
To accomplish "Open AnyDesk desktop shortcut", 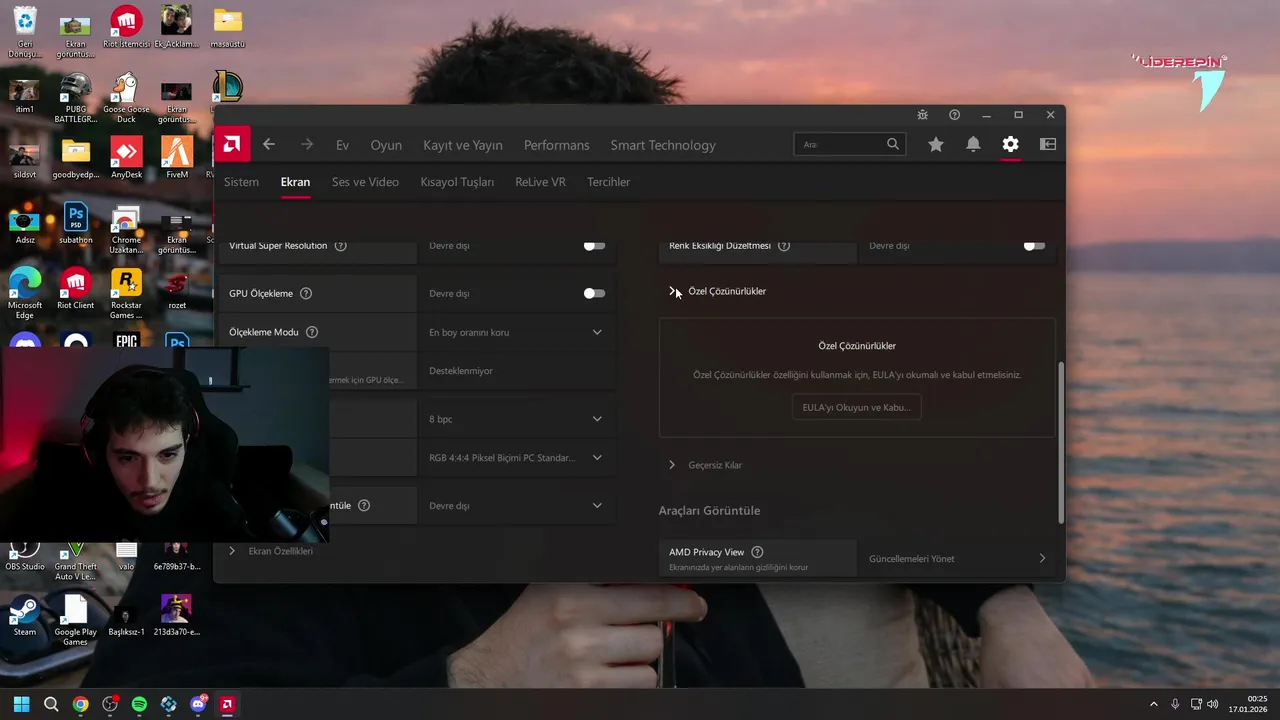I will (x=126, y=157).
